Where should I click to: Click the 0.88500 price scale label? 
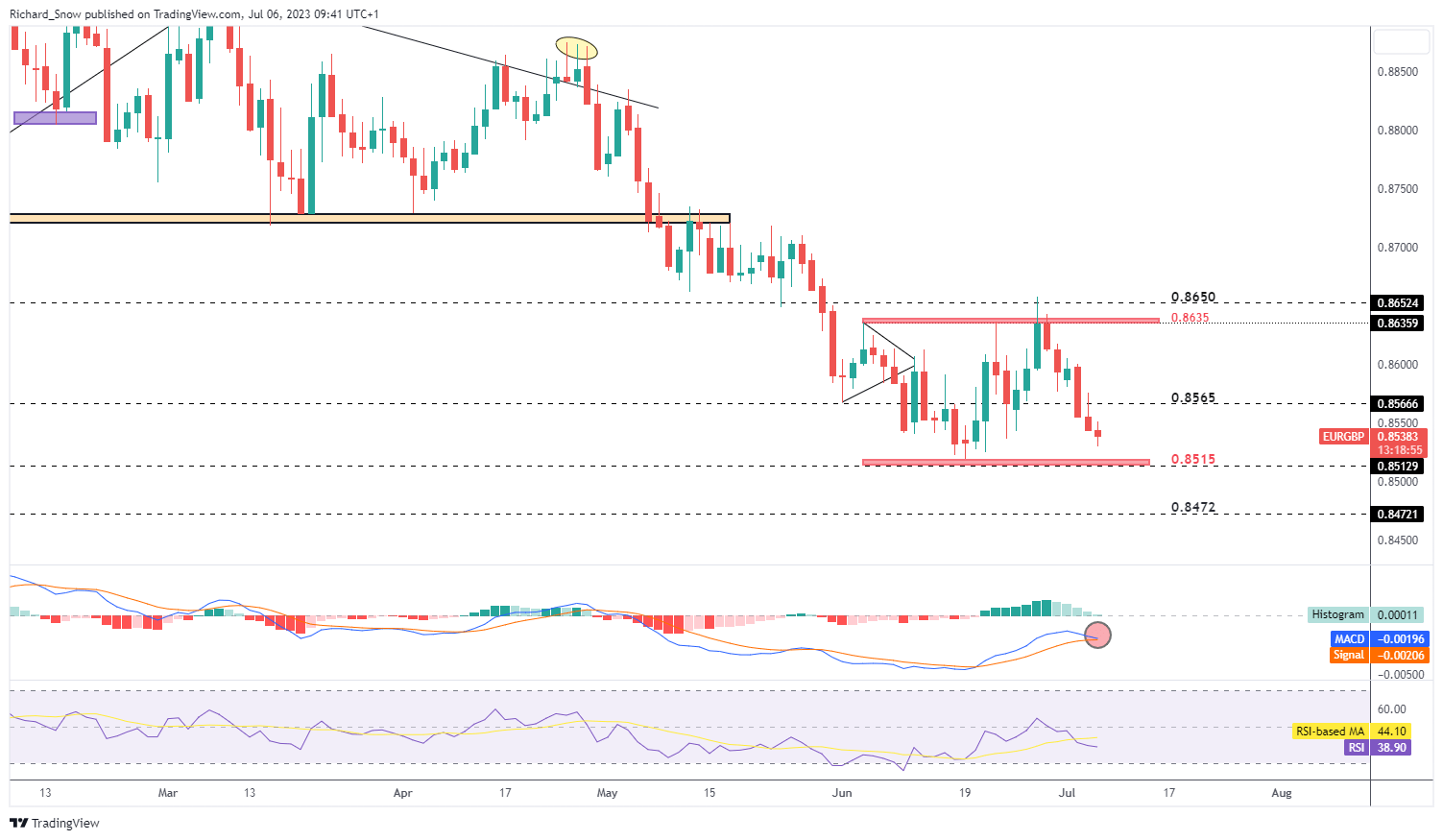pos(1398,72)
